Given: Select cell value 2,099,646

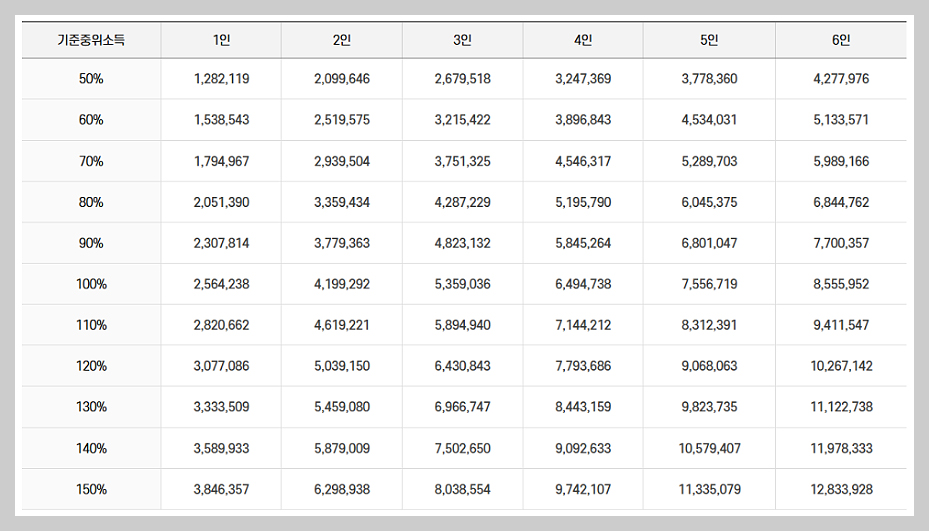Looking at the screenshot, I should [342, 79].
